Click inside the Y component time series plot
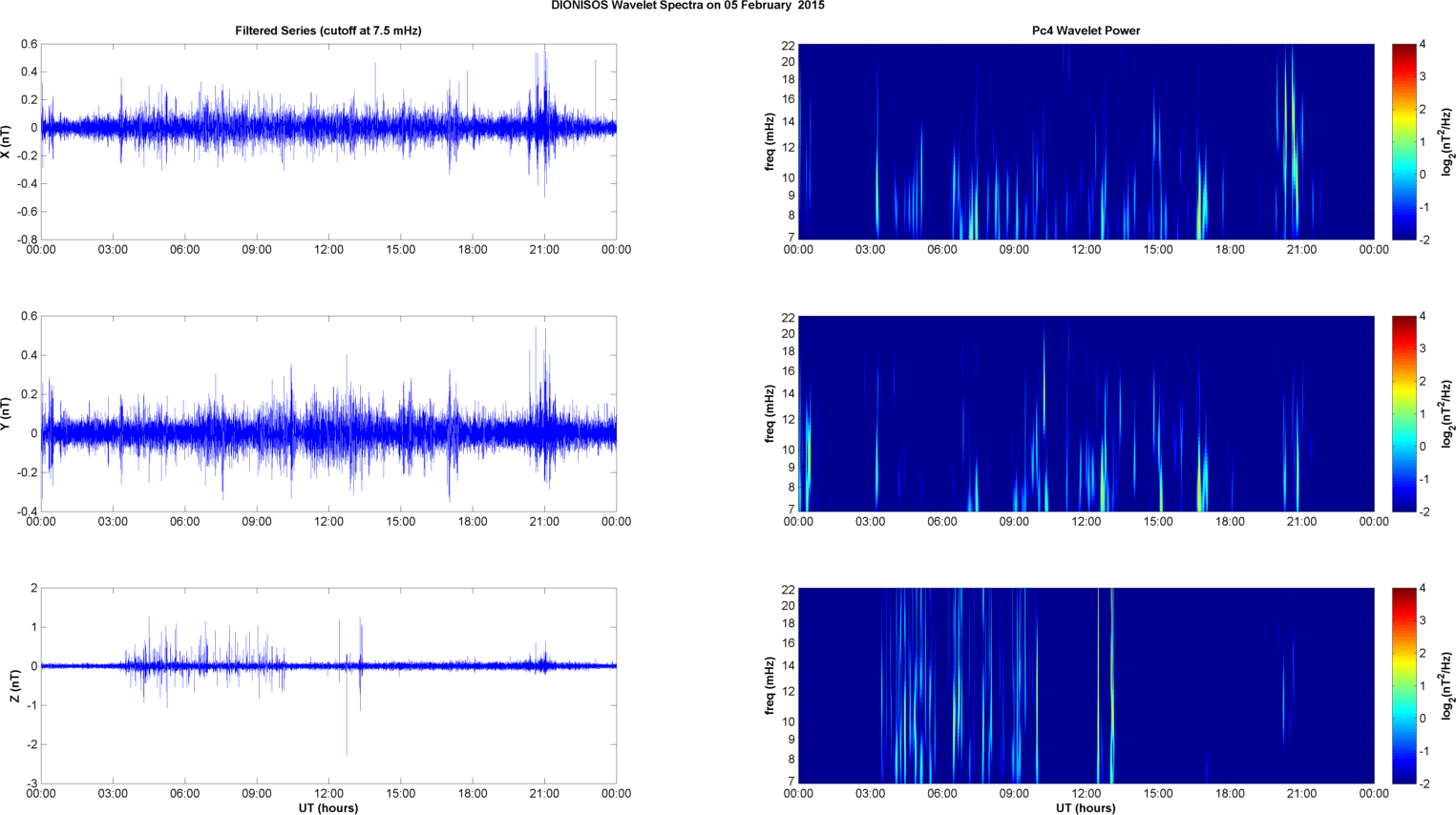 click(328, 413)
